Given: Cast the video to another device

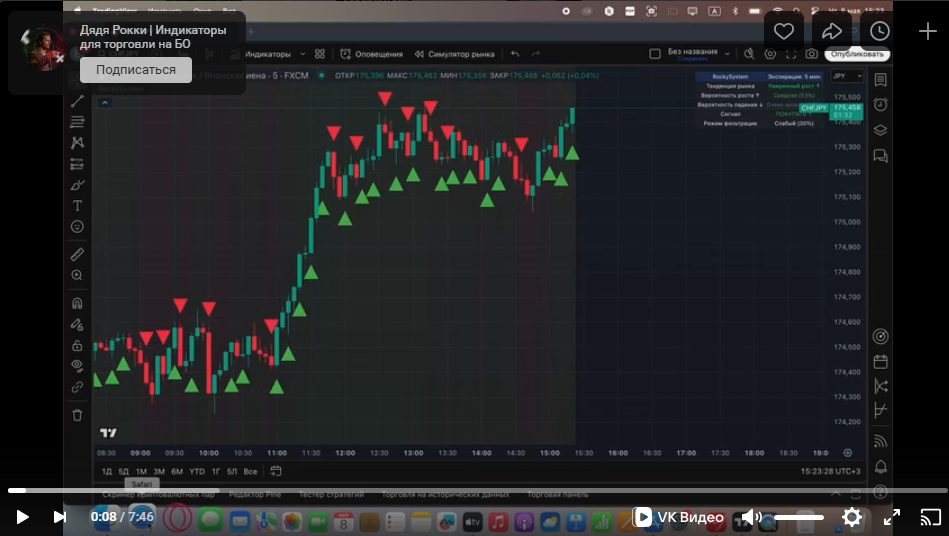Looking at the screenshot, I should coord(930,517).
